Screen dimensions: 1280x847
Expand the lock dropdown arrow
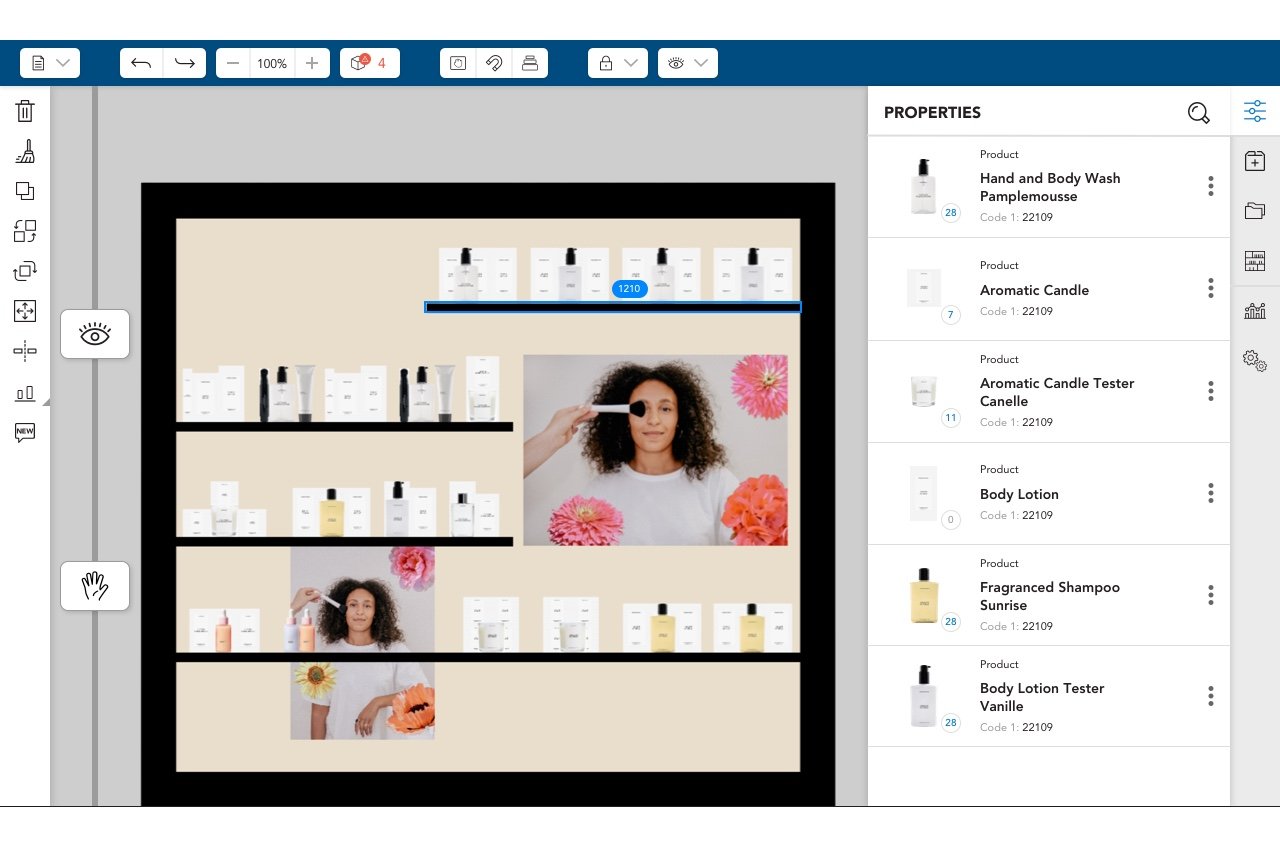pos(630,62)
